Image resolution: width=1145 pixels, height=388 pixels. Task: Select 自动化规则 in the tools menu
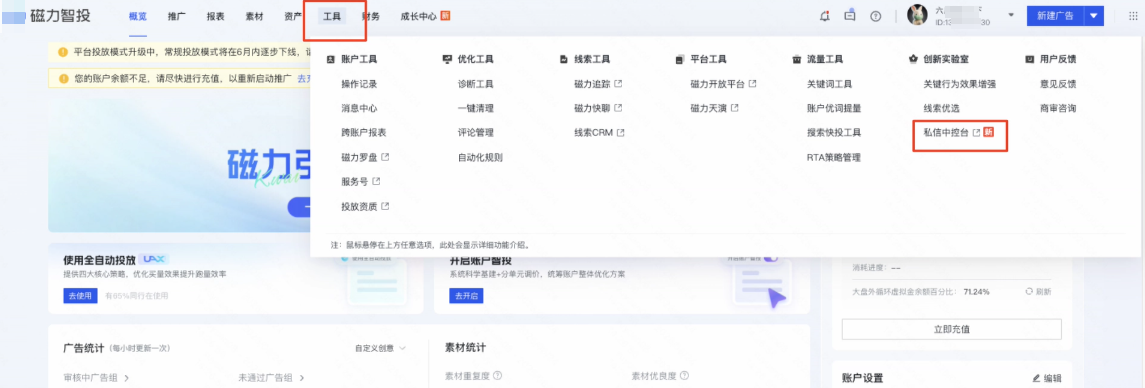480,157
